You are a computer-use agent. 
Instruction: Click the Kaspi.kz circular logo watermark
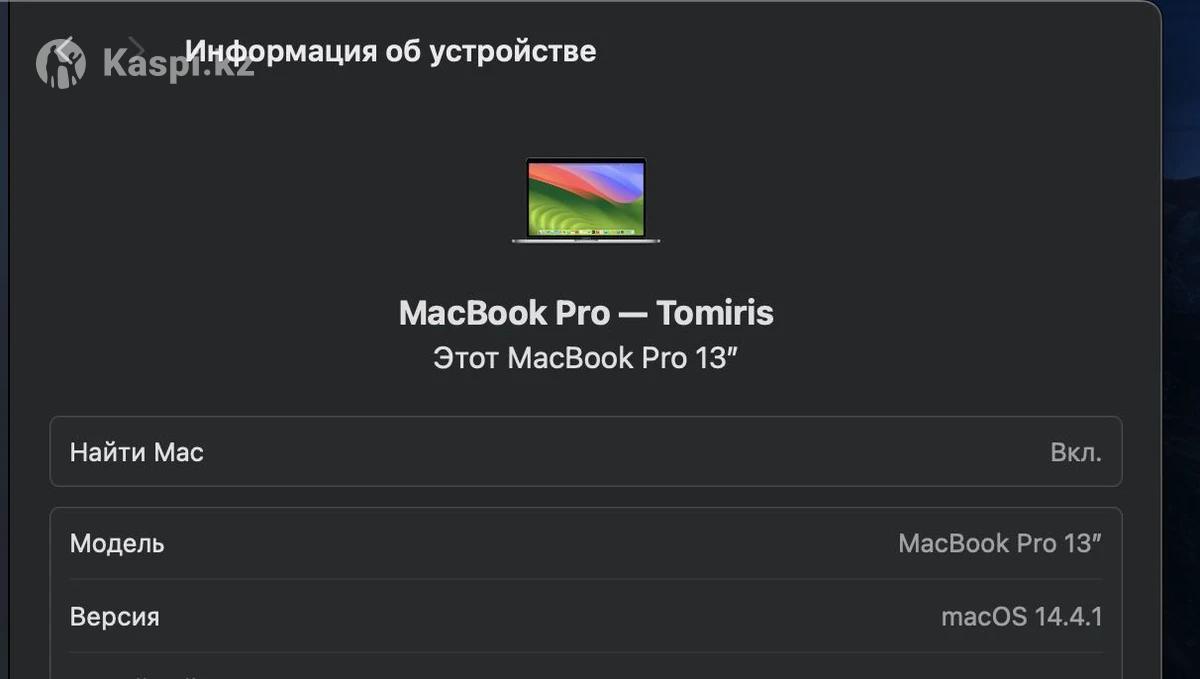tap(61, 64)
